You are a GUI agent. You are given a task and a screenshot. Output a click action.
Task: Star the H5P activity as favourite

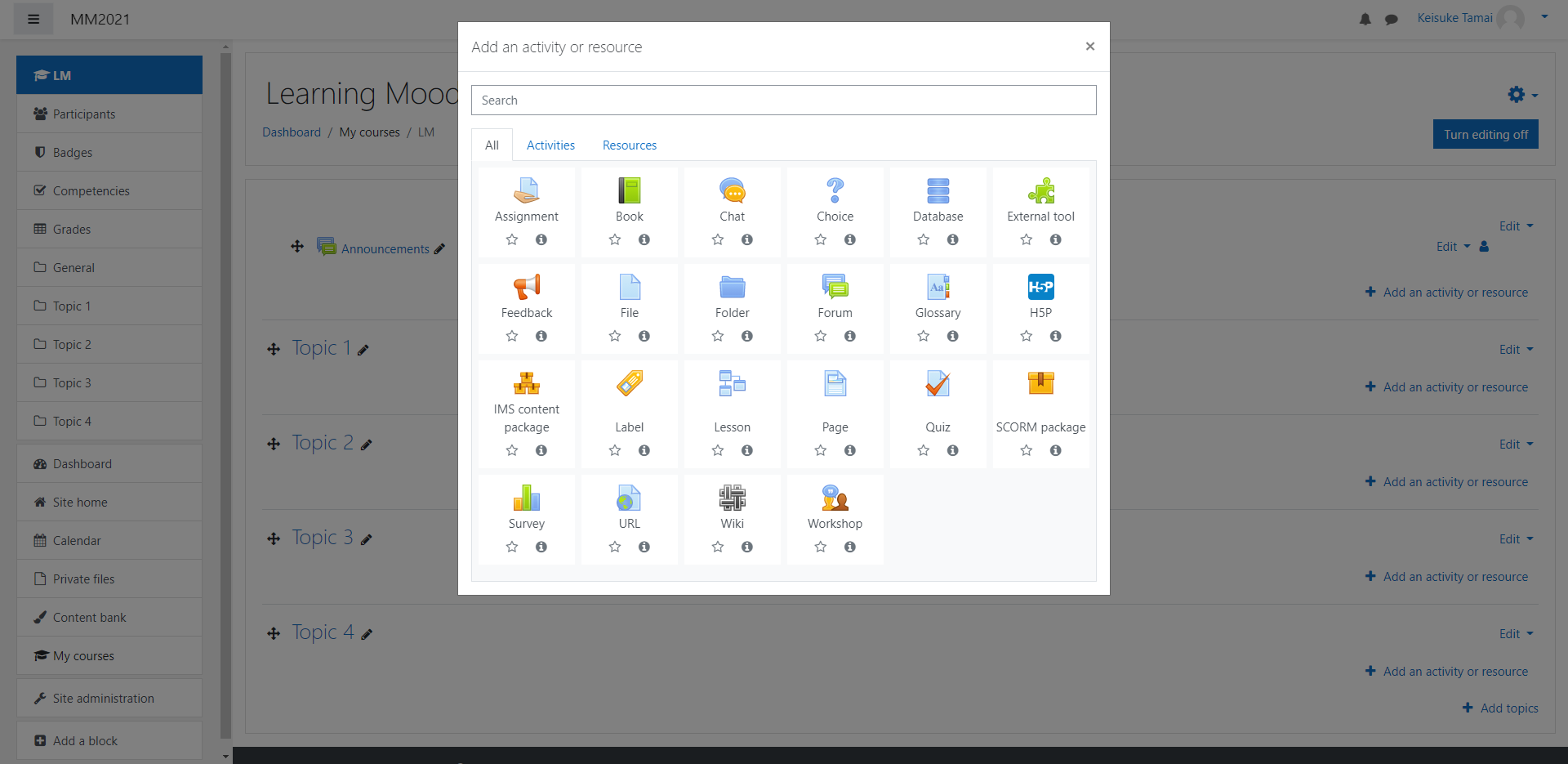coord(1027,336)
